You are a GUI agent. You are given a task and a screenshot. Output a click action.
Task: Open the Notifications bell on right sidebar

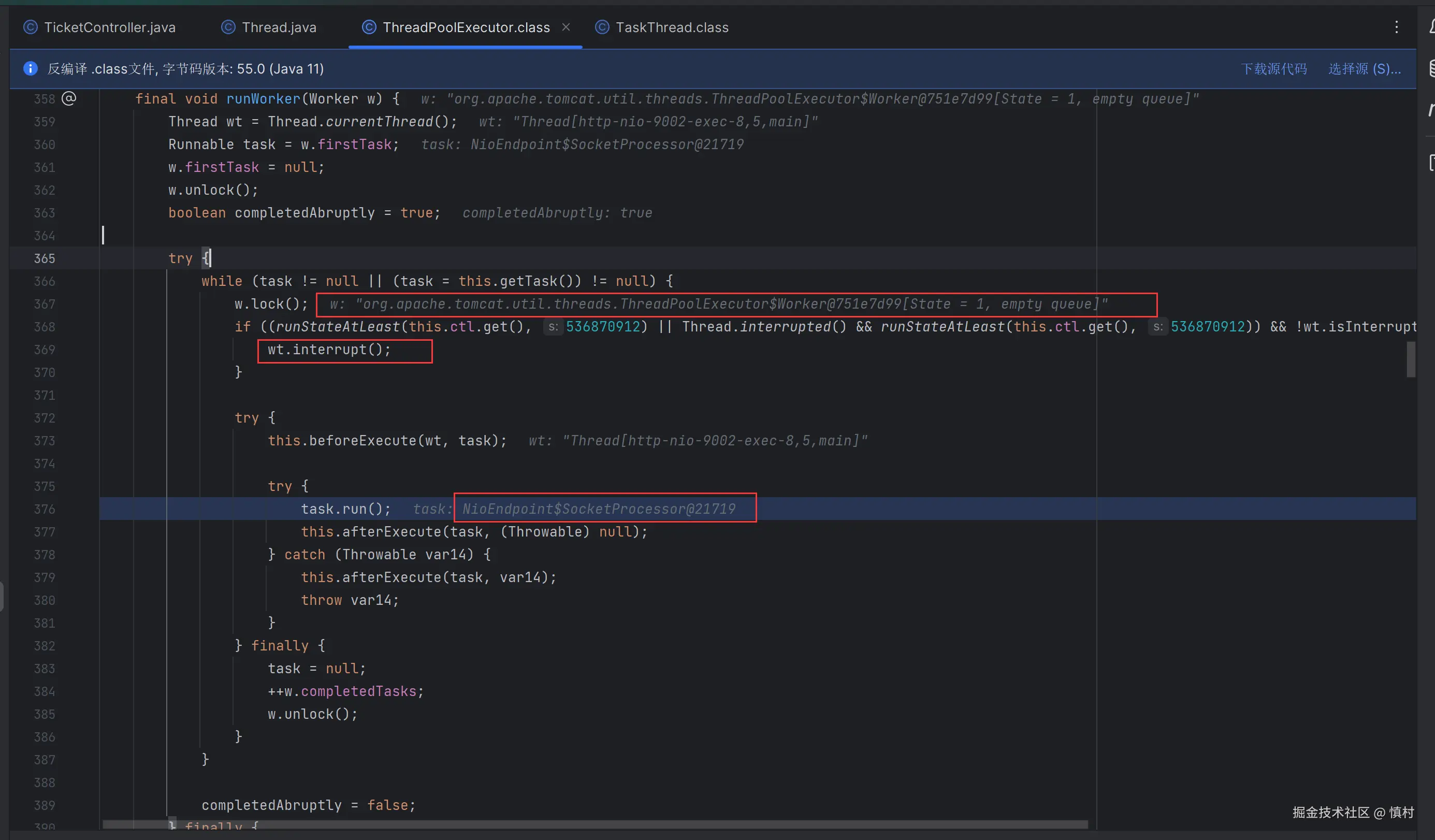(1430, 26)
